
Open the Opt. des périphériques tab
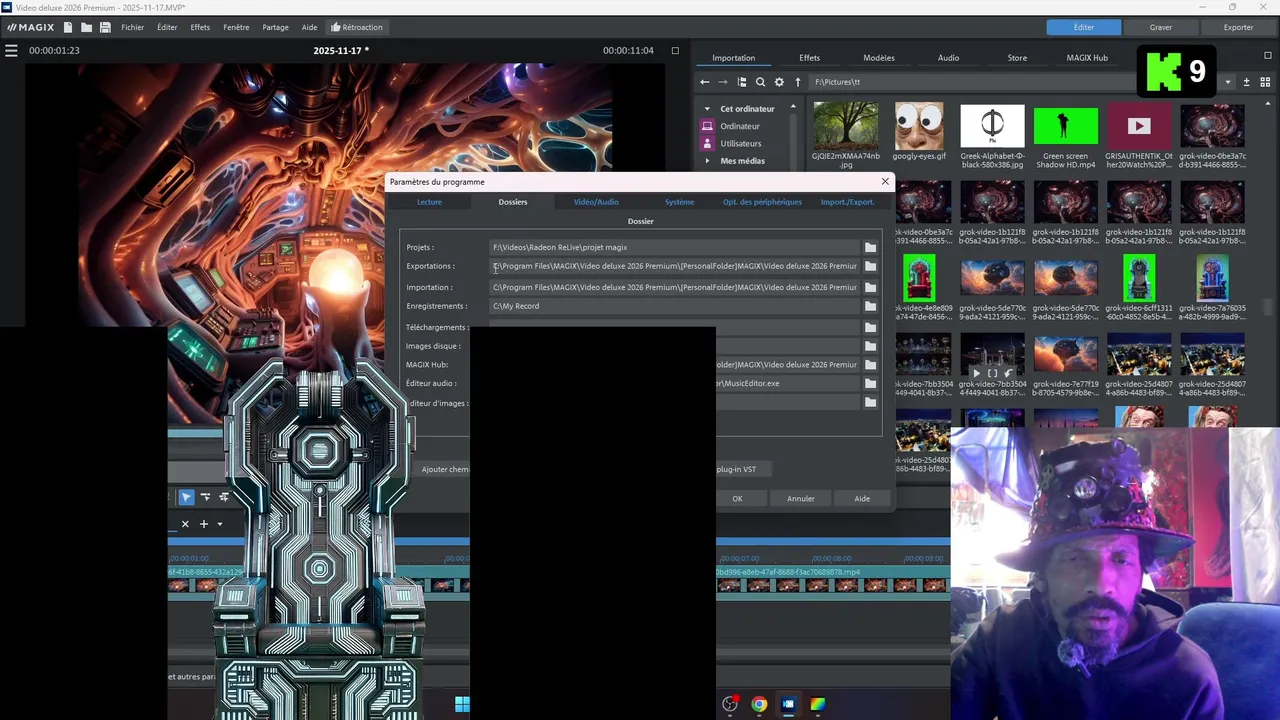pos(762,202)
